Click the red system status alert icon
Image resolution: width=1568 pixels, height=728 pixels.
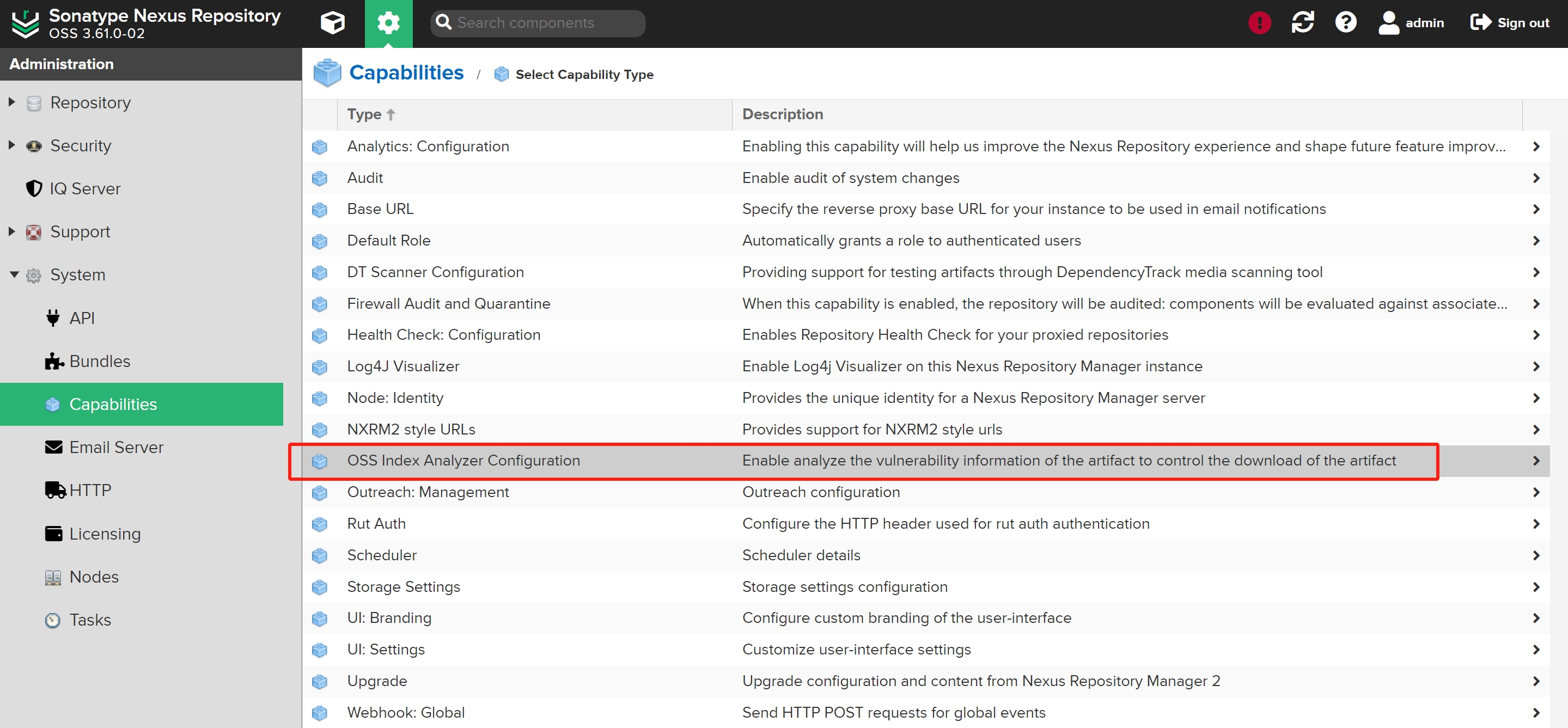pos(1259,23)
